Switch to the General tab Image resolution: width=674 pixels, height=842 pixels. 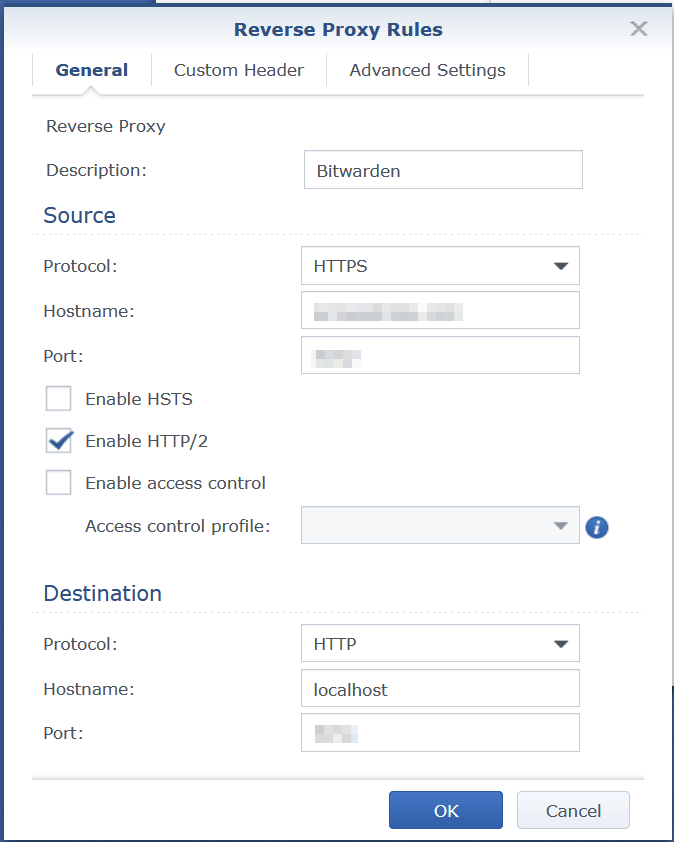(x=92, y=70)
